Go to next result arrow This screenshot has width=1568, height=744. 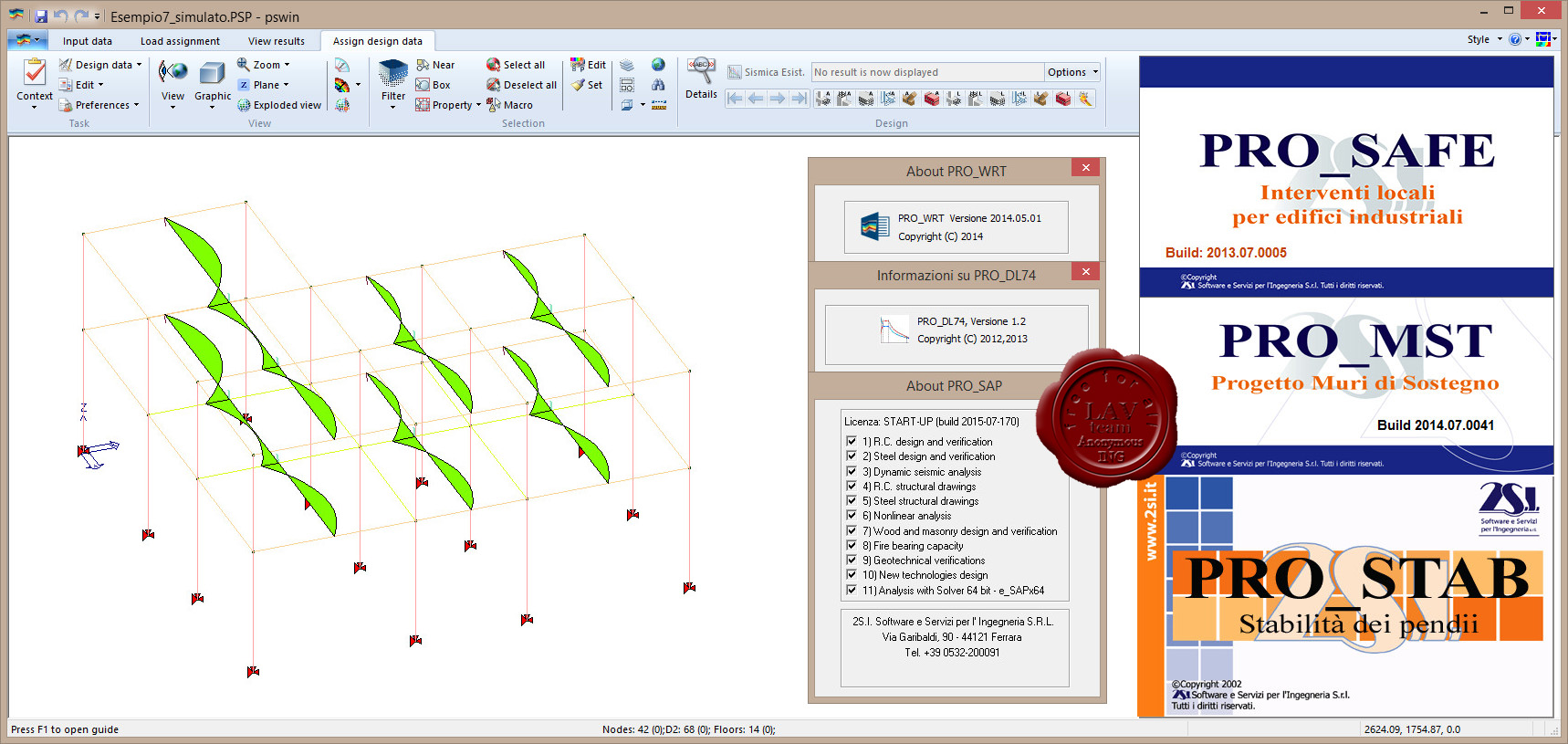pos(778,99)
